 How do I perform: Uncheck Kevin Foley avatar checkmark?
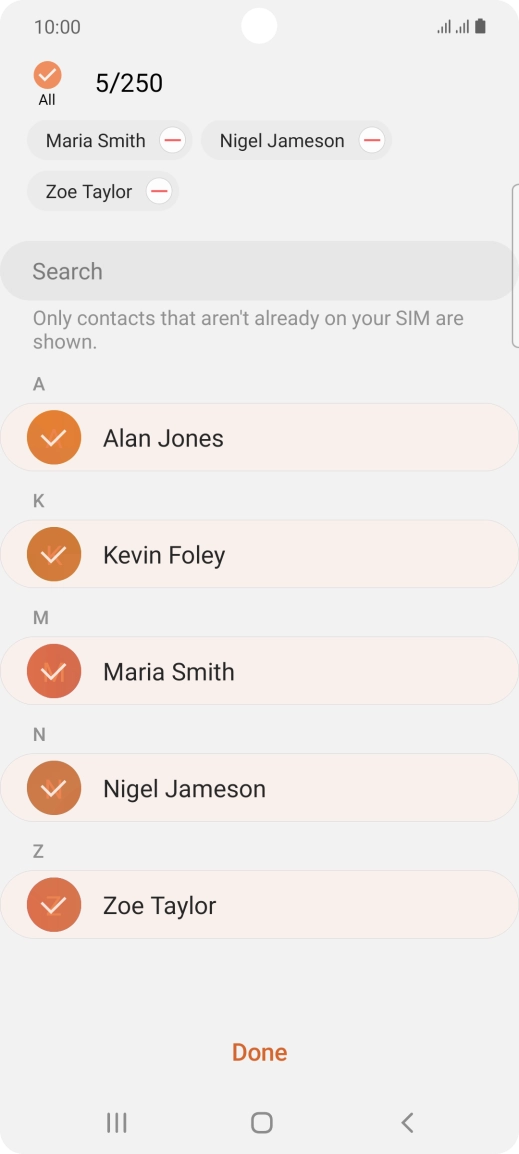coord(54,554)
